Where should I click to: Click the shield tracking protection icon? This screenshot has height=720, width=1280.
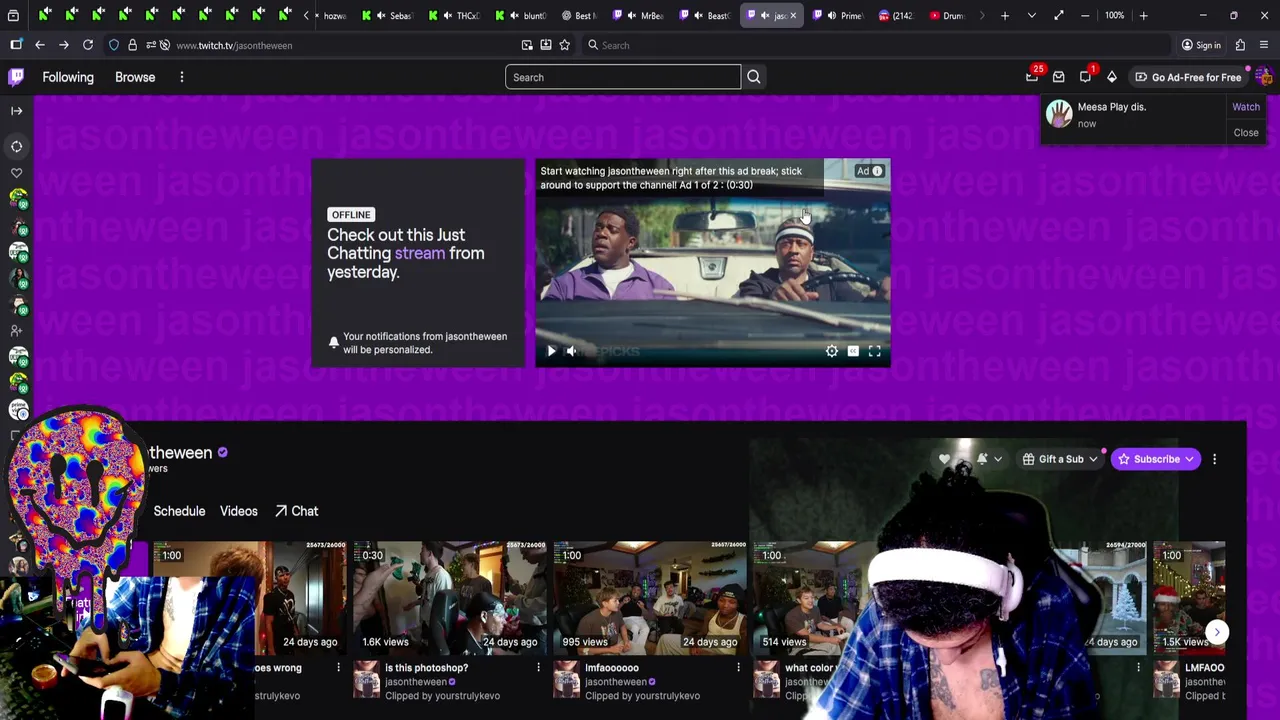coord(113,45)
